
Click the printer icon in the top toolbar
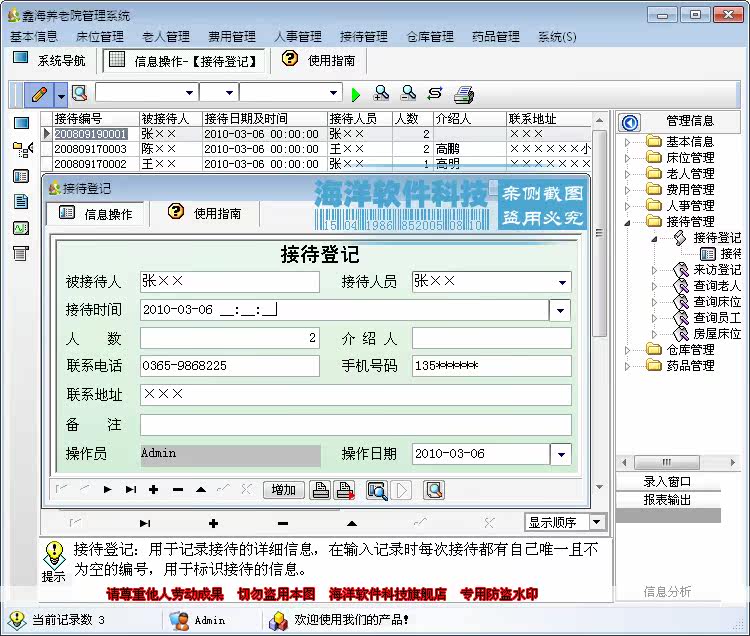pyautogui.click(x=463, y=94)
